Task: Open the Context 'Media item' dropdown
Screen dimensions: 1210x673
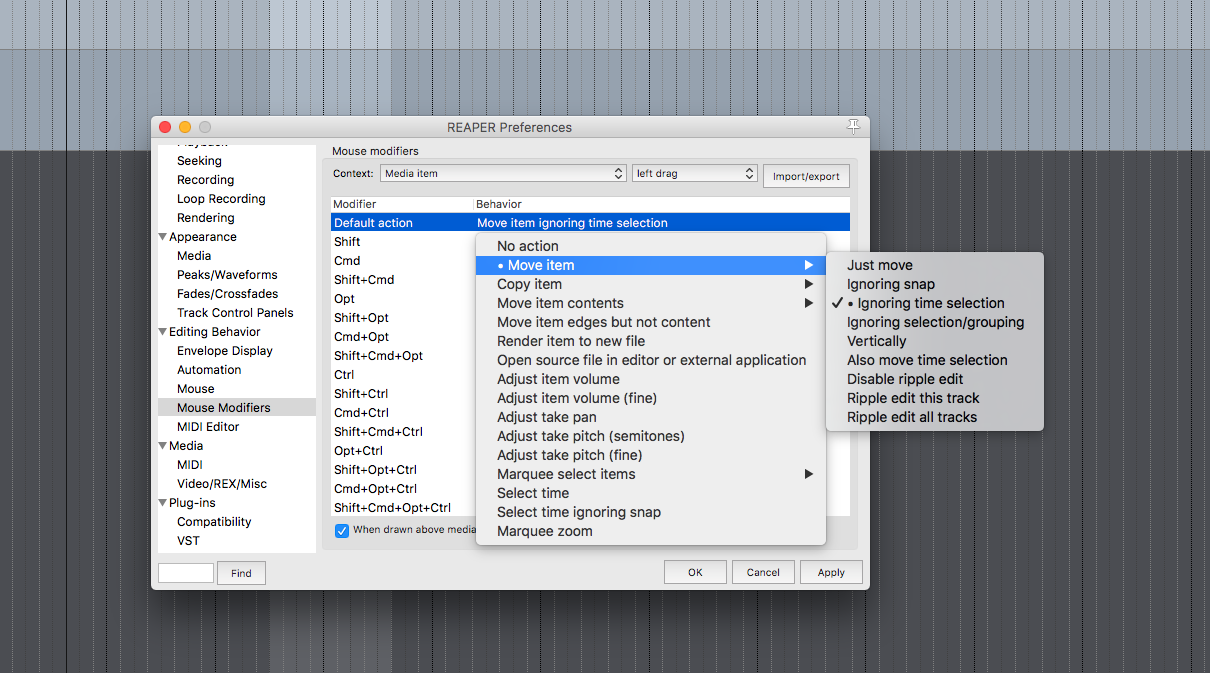Action: [504, 174]
